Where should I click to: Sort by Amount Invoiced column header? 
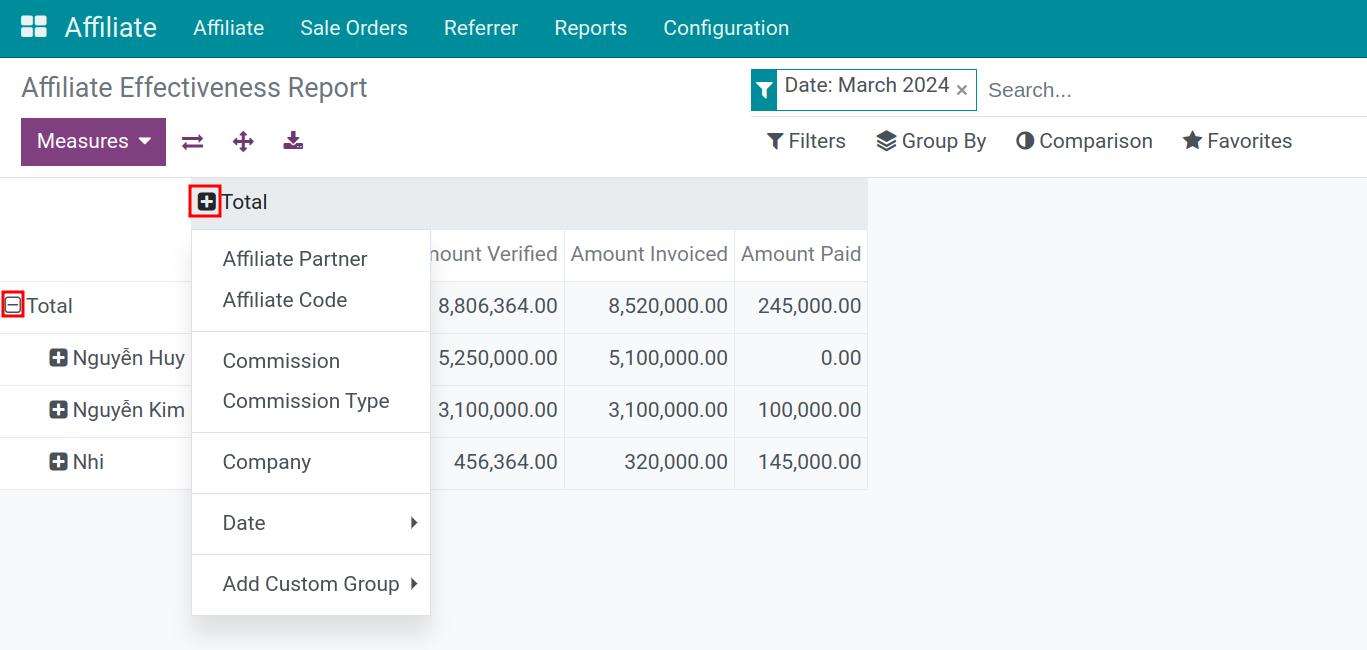point(649,255)
